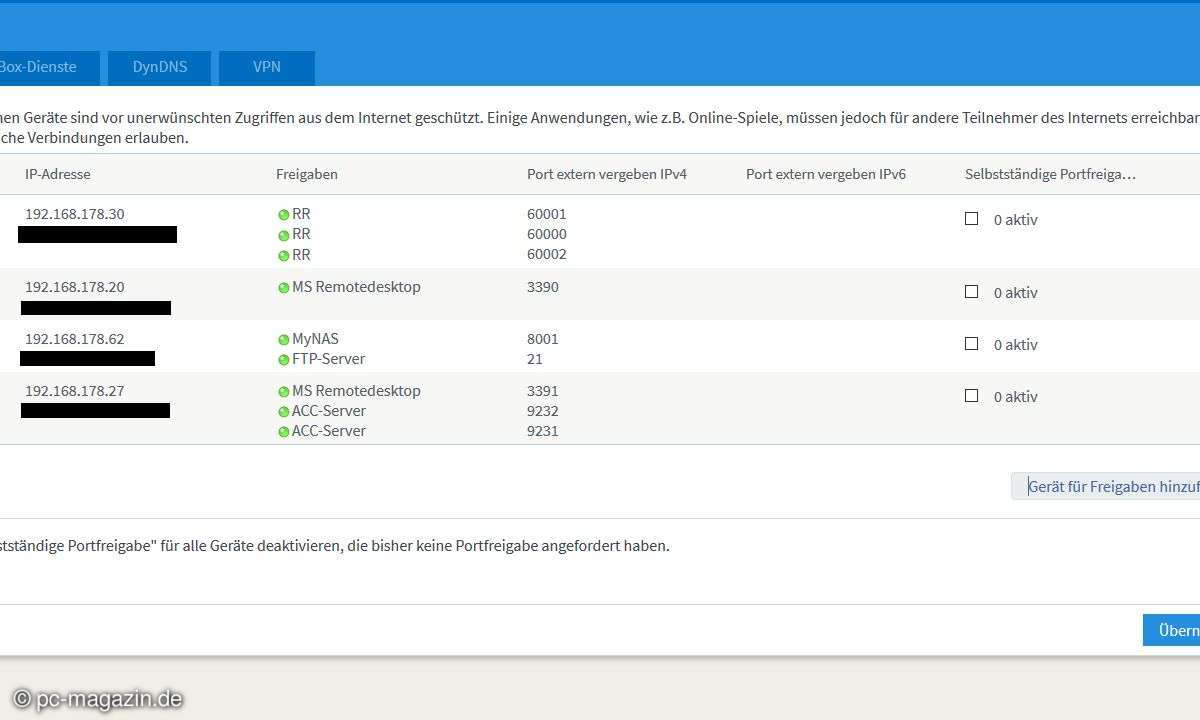Click Port extern vergeben IPv4 header
1200x720 pixels.
pyautogui.click(x=607, y=174)
